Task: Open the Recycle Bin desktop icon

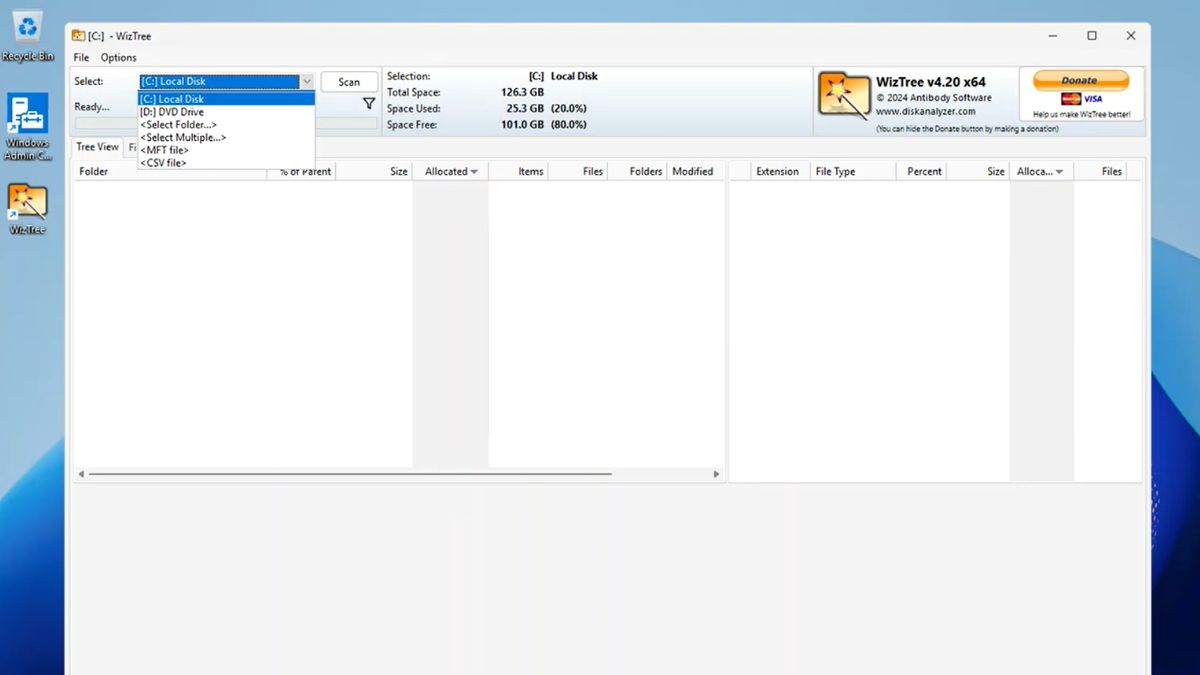Action: [27, 36]
